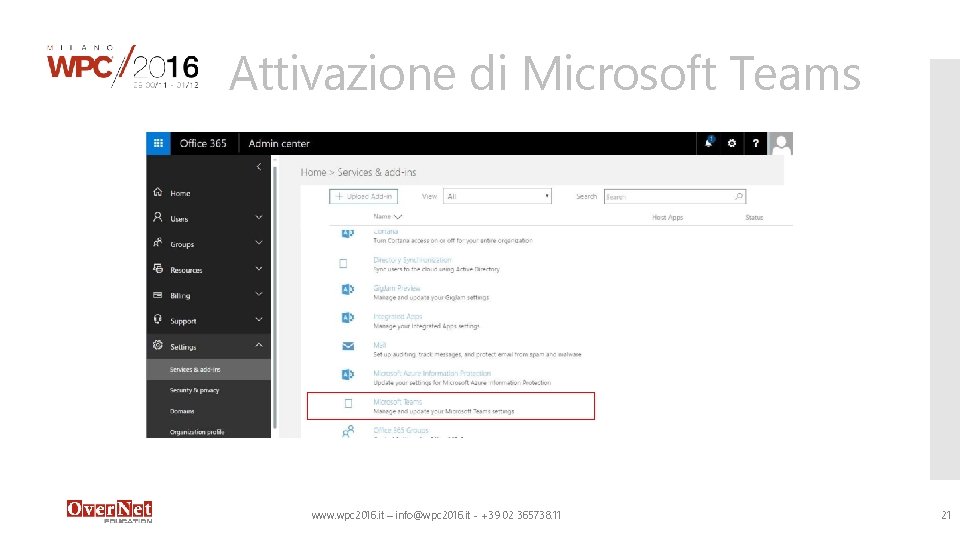The width and height of the screenshot is (960, 540).
Task: Select Services & add-ins in sidebar
Action: tap(208, 369)
